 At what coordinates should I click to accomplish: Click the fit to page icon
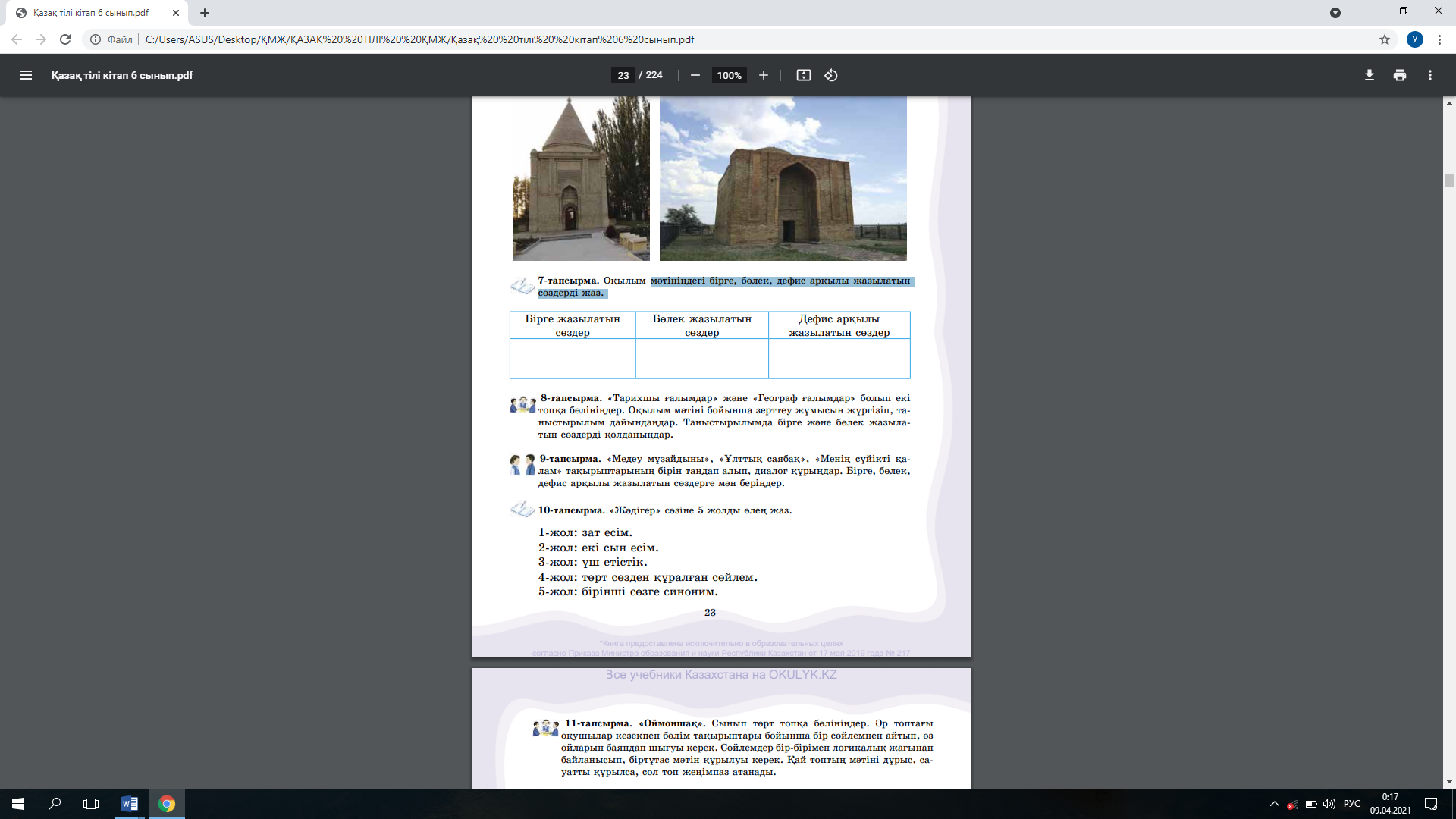click(x=804, y=75)
